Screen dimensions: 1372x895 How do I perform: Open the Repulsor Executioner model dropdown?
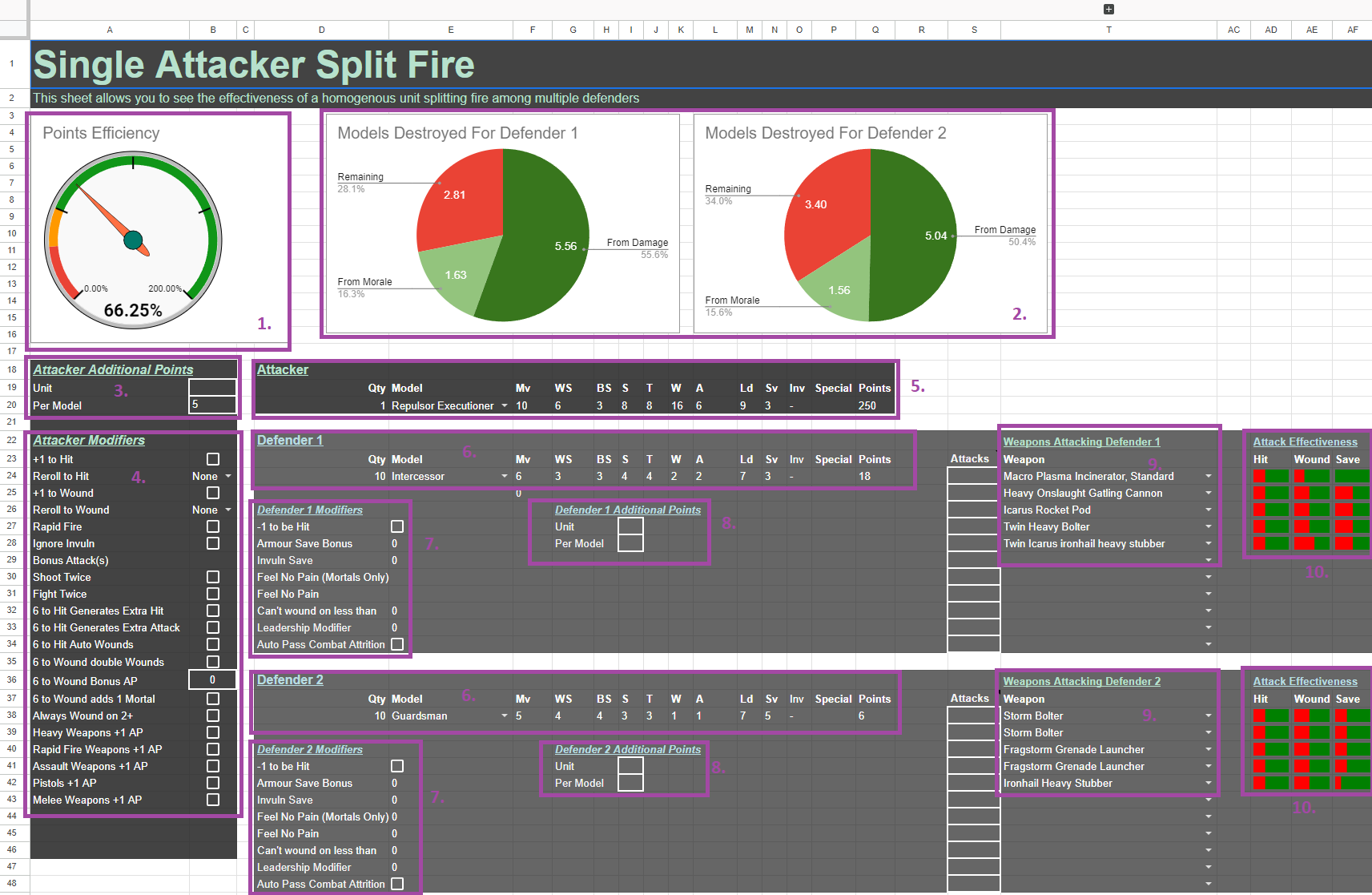click(505, 405)
